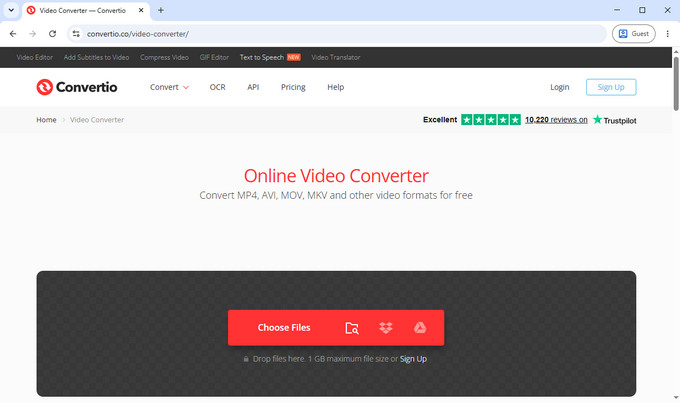
Task: Expand the Convert dropdown menu
Action: (x=169, y=87)
